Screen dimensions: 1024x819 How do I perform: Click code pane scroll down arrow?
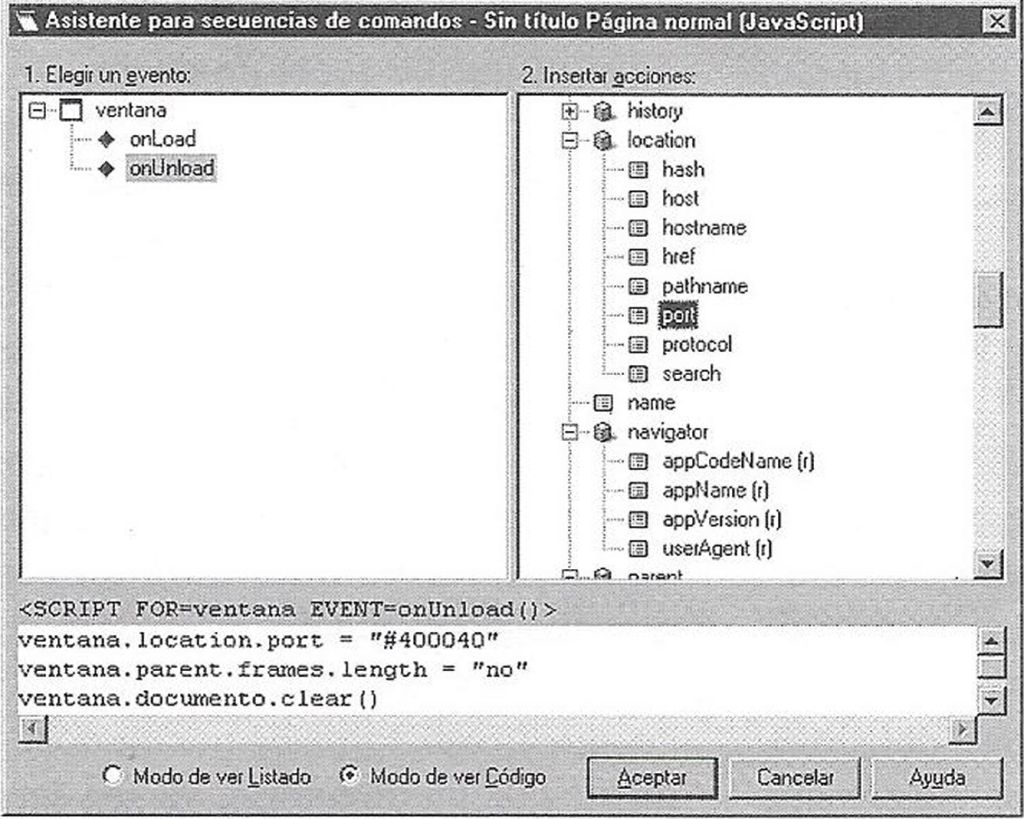(x=991, y=700)
